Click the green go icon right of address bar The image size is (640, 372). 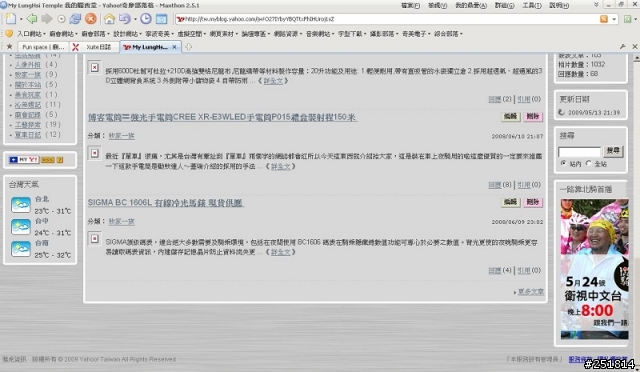point(628,19)
